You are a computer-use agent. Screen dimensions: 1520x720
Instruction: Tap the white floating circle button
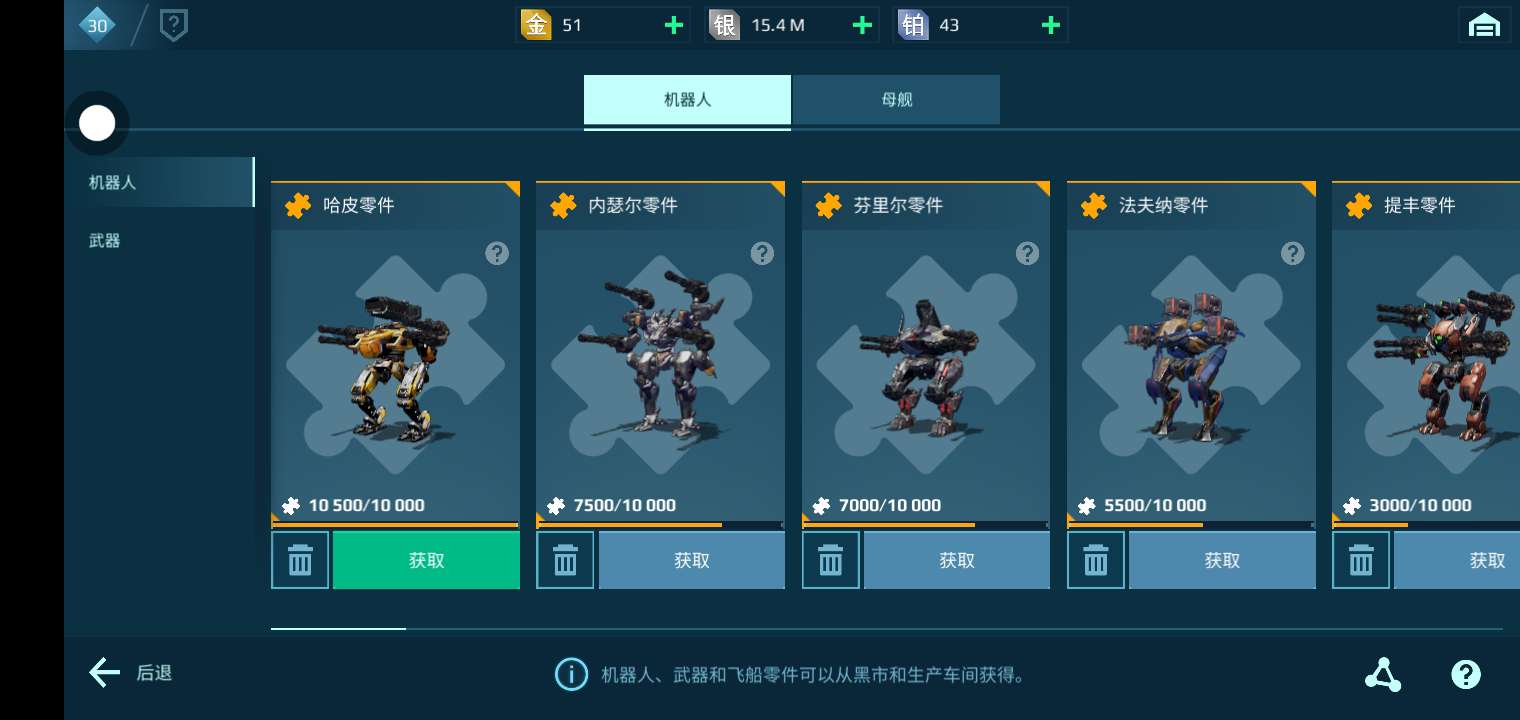tap(97, 124)
